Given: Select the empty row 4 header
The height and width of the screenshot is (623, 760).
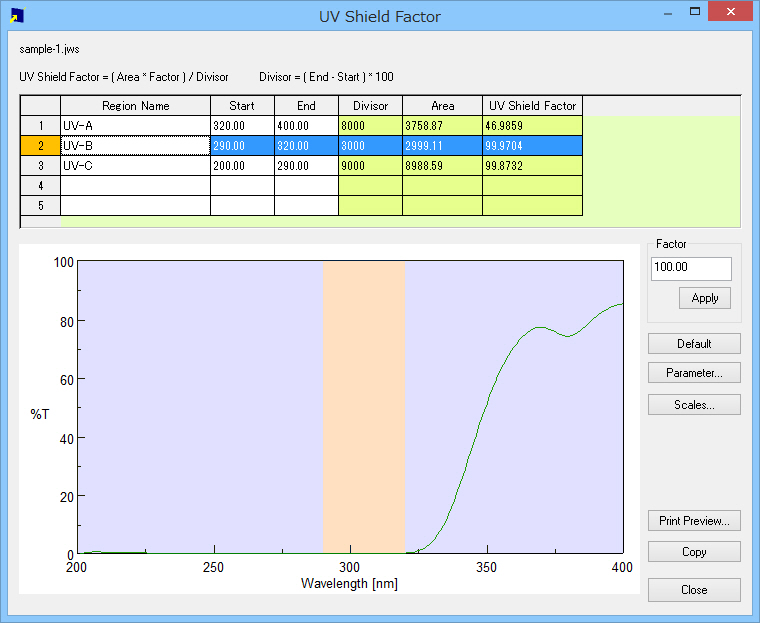Looking at the screenshot, I should [41, 186].
